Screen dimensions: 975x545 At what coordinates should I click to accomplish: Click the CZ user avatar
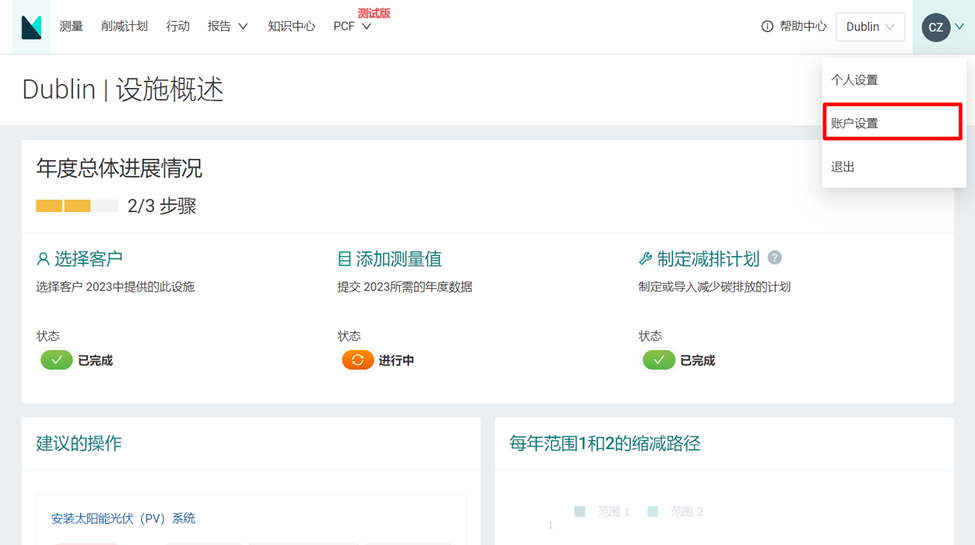tap(936, 27)
